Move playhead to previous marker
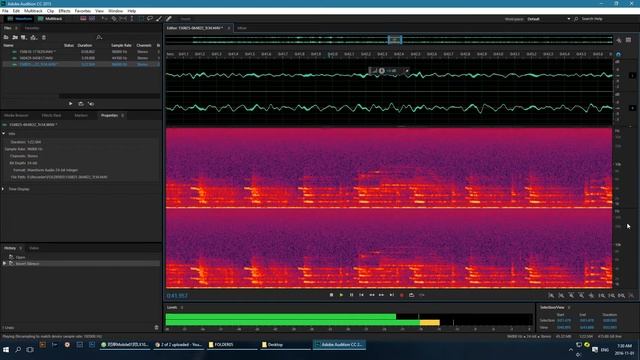 point(361,295)
